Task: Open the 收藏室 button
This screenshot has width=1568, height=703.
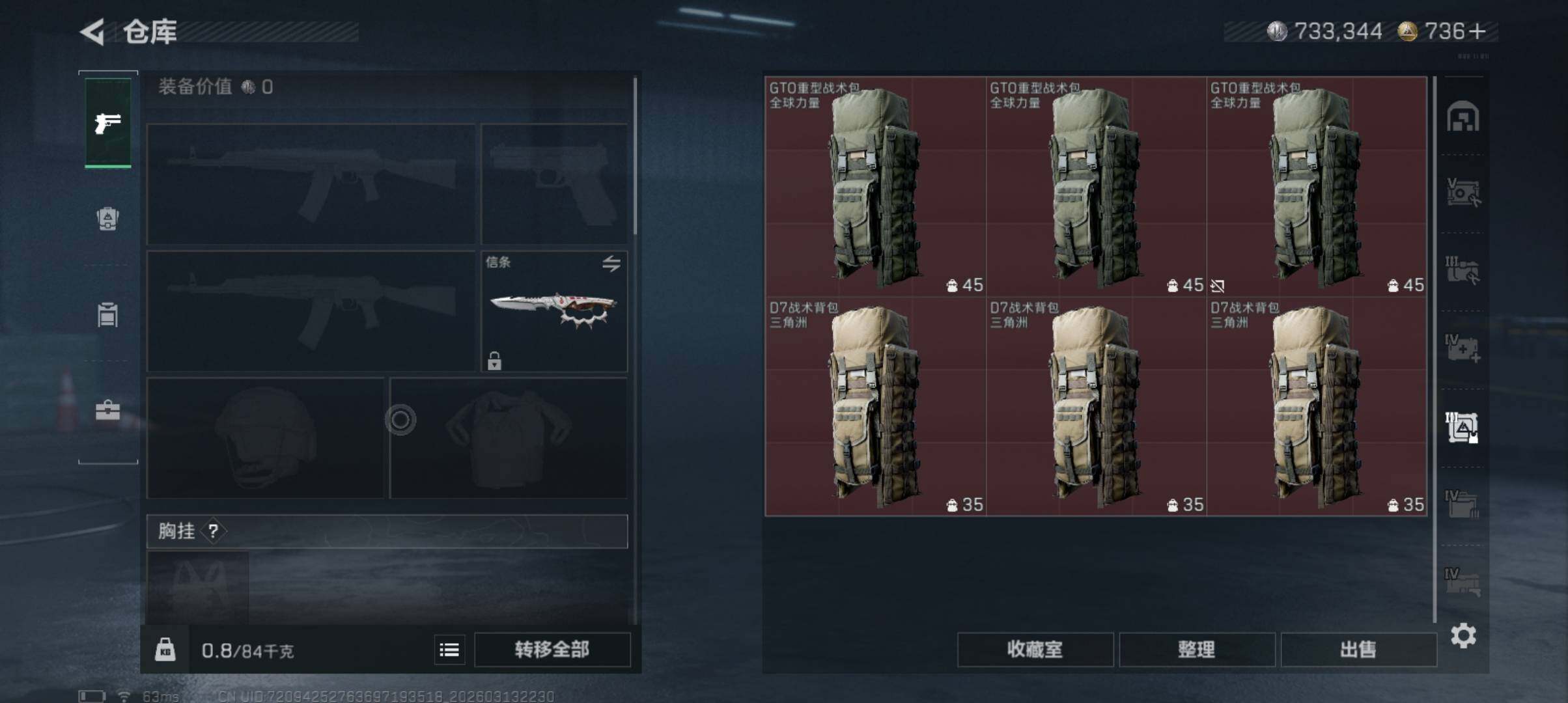Action: coord(1035,649)
